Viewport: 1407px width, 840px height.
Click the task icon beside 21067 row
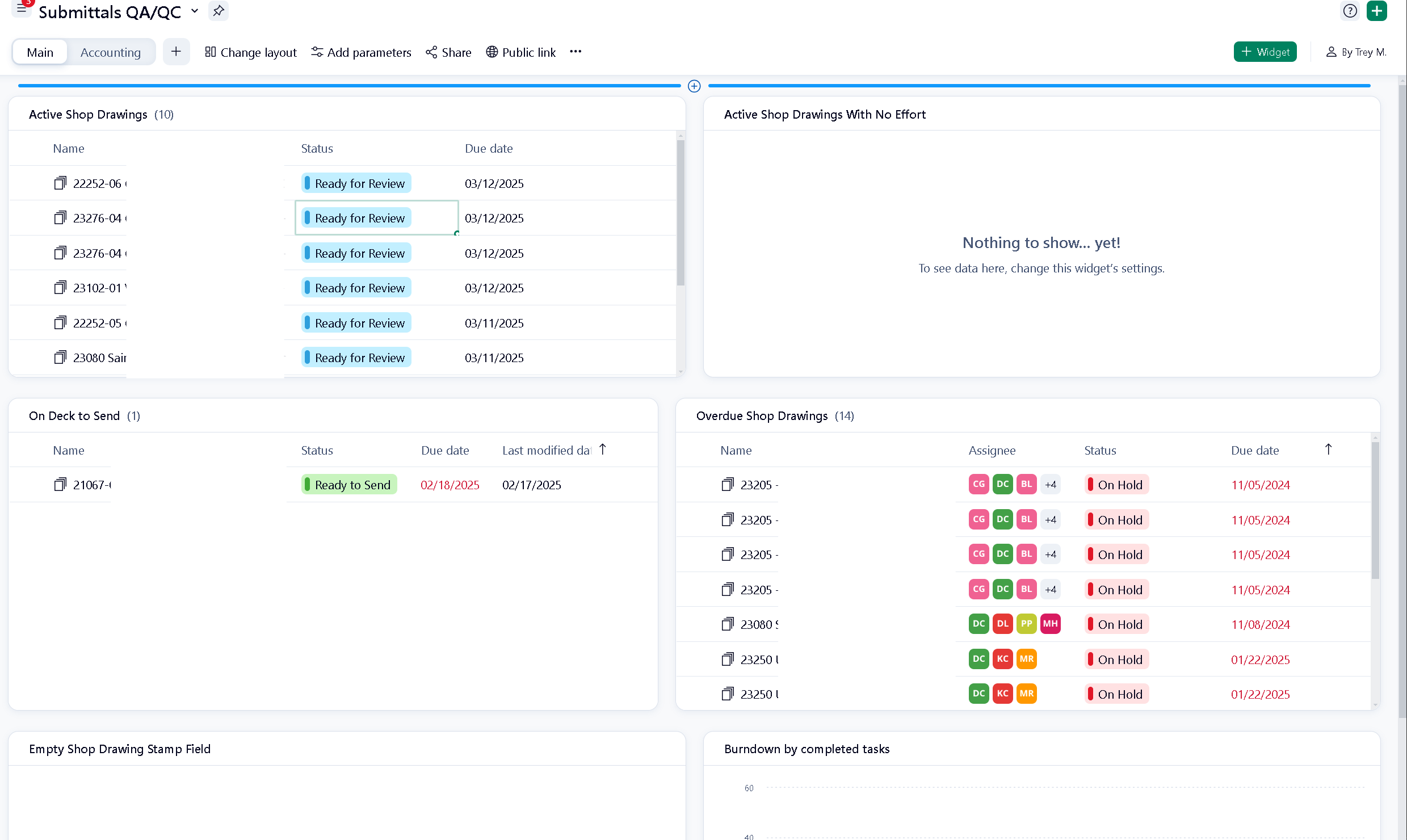[60, 485]
